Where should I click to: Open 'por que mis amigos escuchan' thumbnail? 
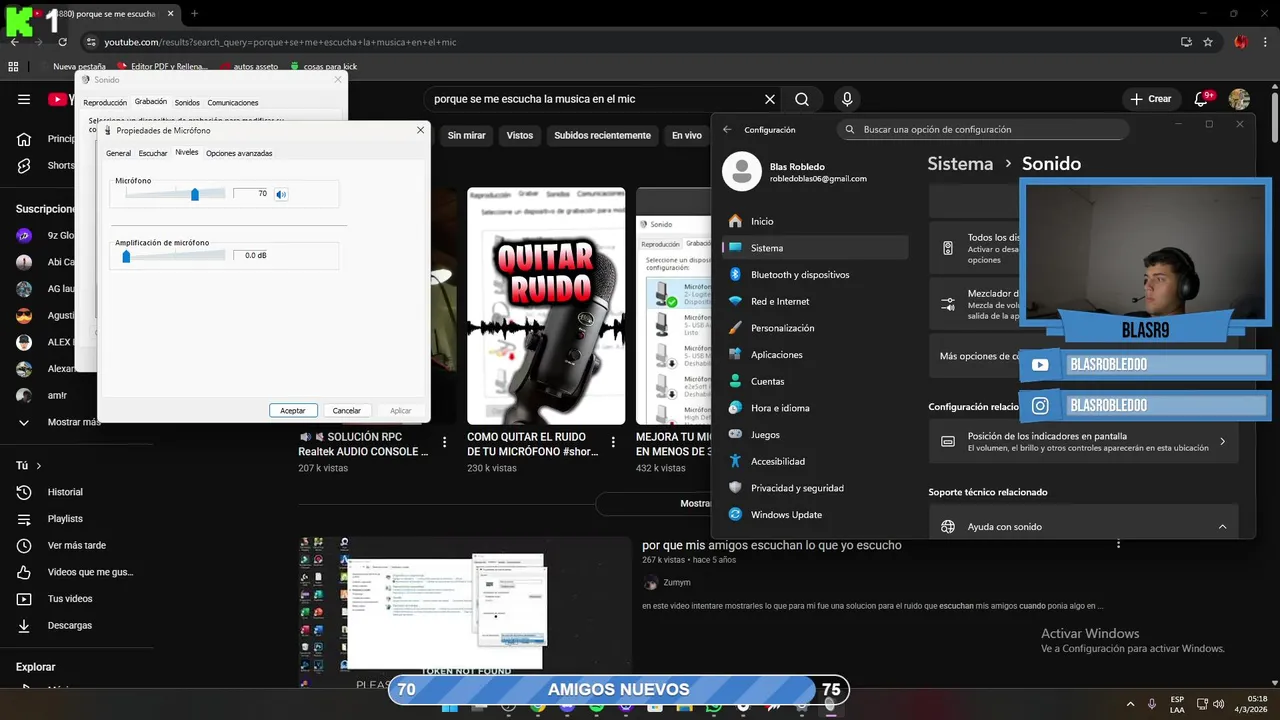465,604
